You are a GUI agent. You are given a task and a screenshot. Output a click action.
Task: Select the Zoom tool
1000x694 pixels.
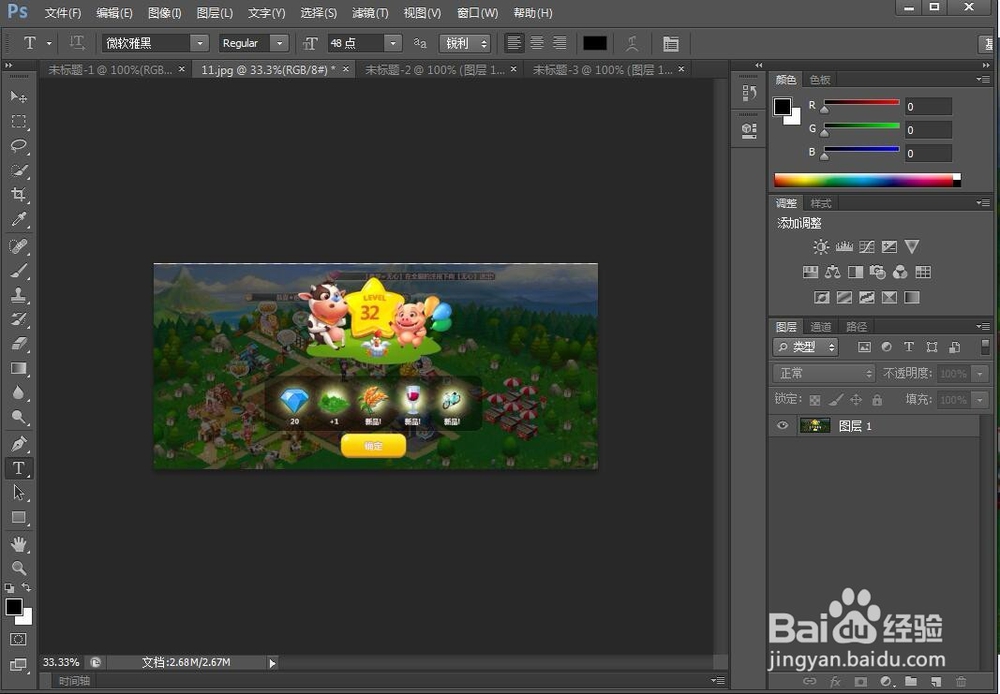pos(18,568)
